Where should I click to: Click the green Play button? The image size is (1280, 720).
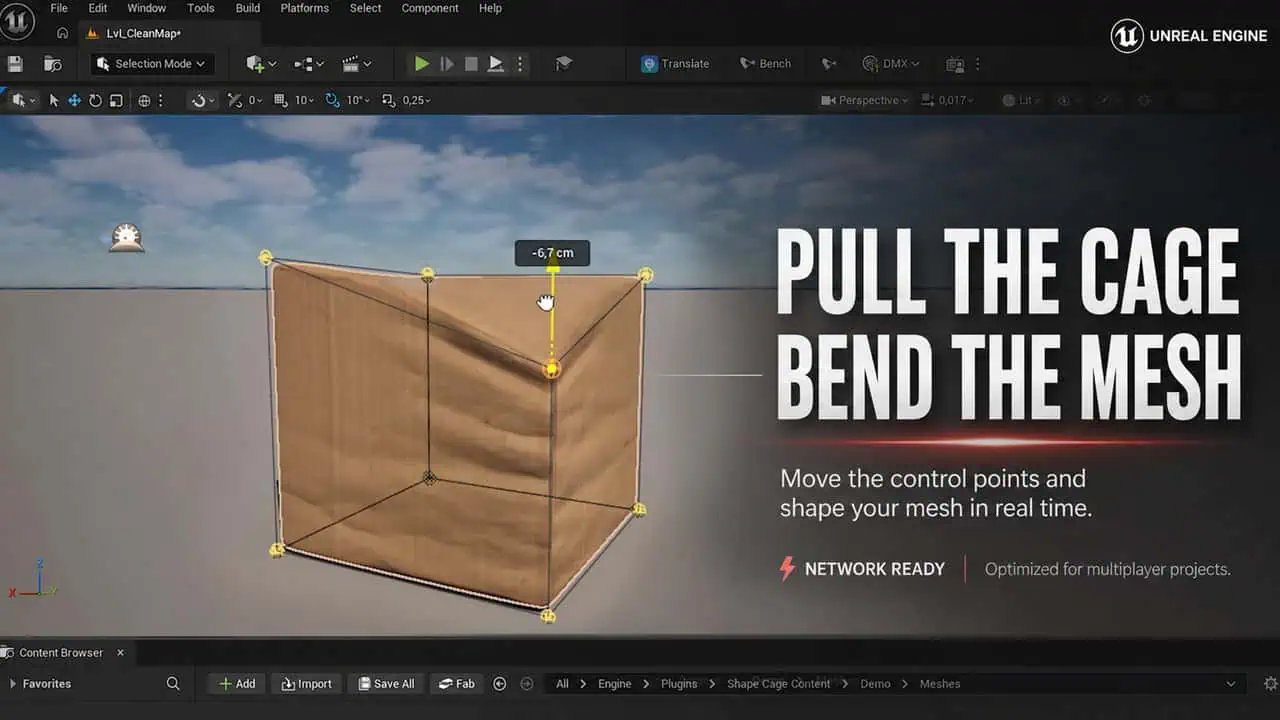(422, 64)
